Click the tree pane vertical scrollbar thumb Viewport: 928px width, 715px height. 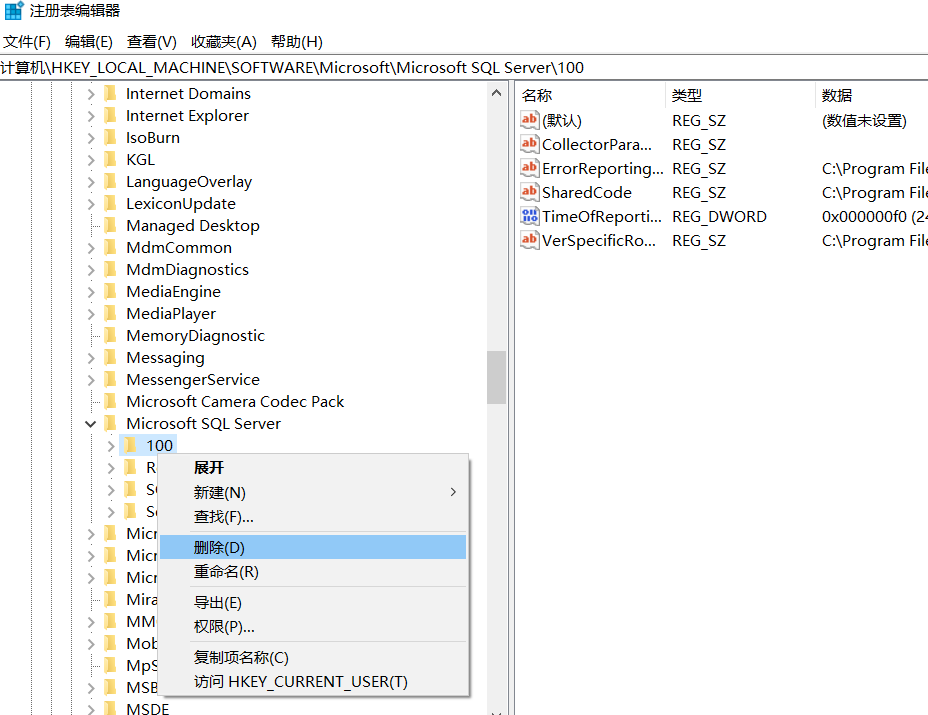tap(497, 378)
